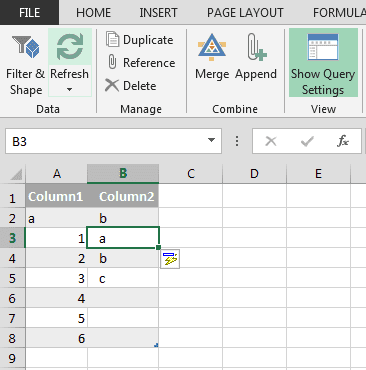Viewport: 366px width, 370px height.
Task: Select cell B2 containing 'b'
Action: click(123, 218)
